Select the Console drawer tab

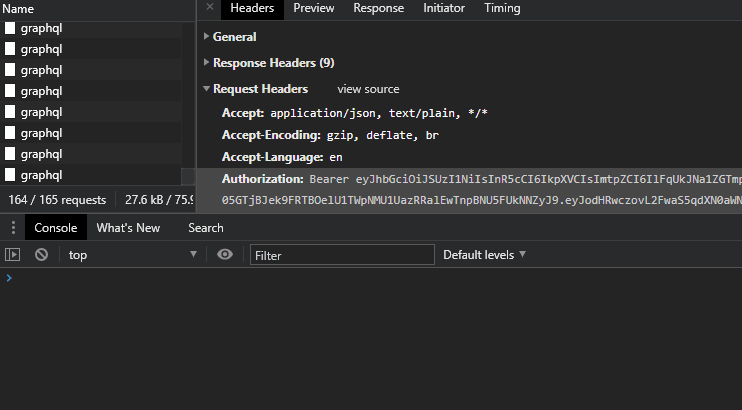pos(56,228)
